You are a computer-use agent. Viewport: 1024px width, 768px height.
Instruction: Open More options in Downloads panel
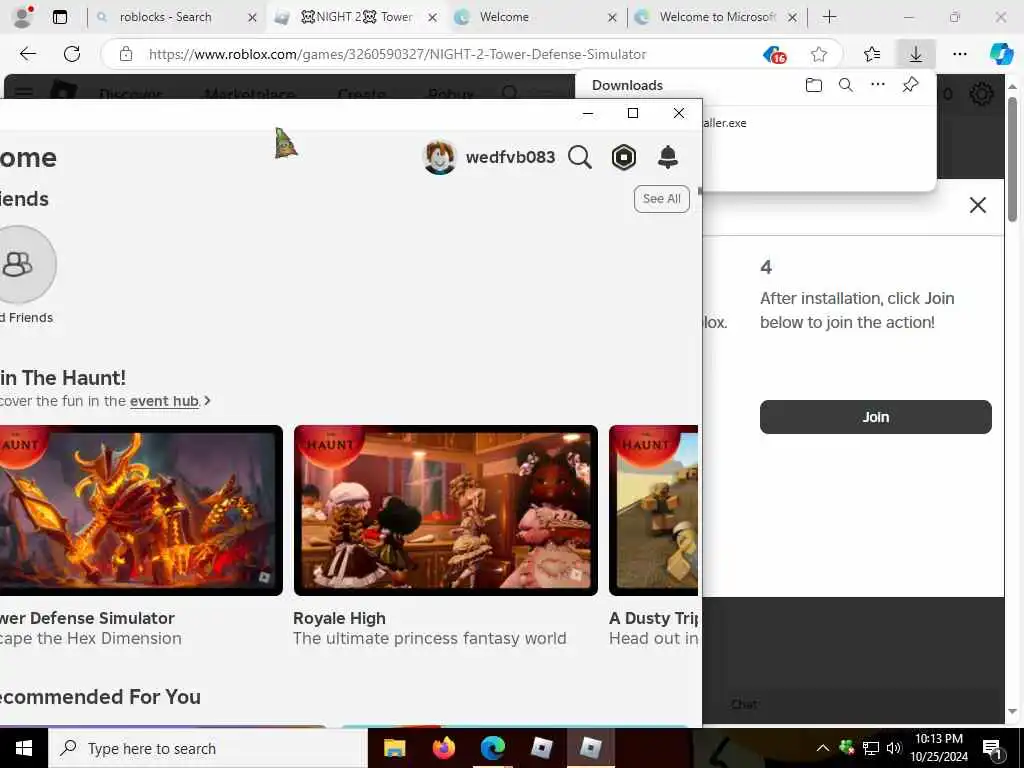tap(878, 84)
